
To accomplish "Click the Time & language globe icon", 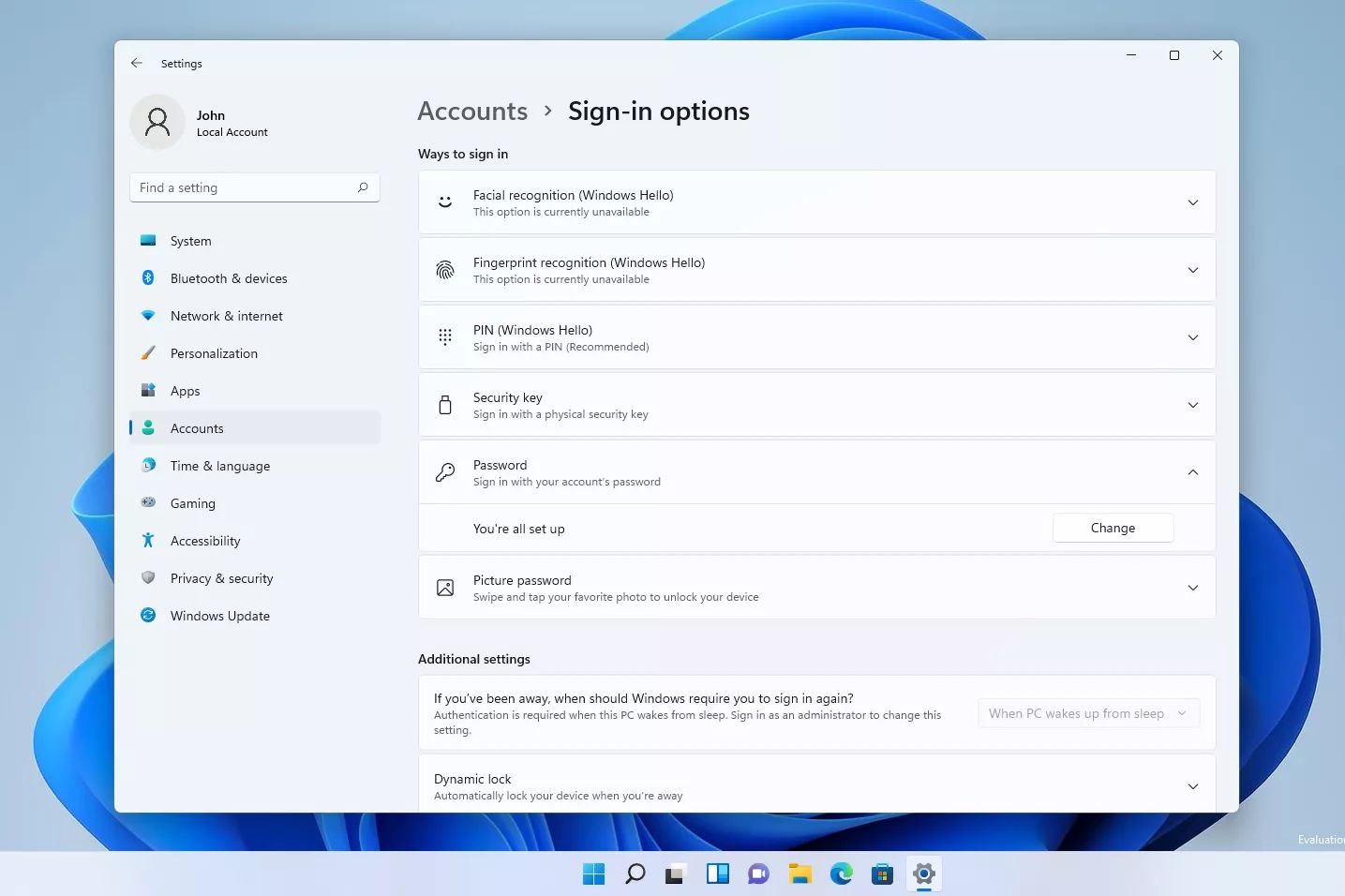I will [148, 465].
